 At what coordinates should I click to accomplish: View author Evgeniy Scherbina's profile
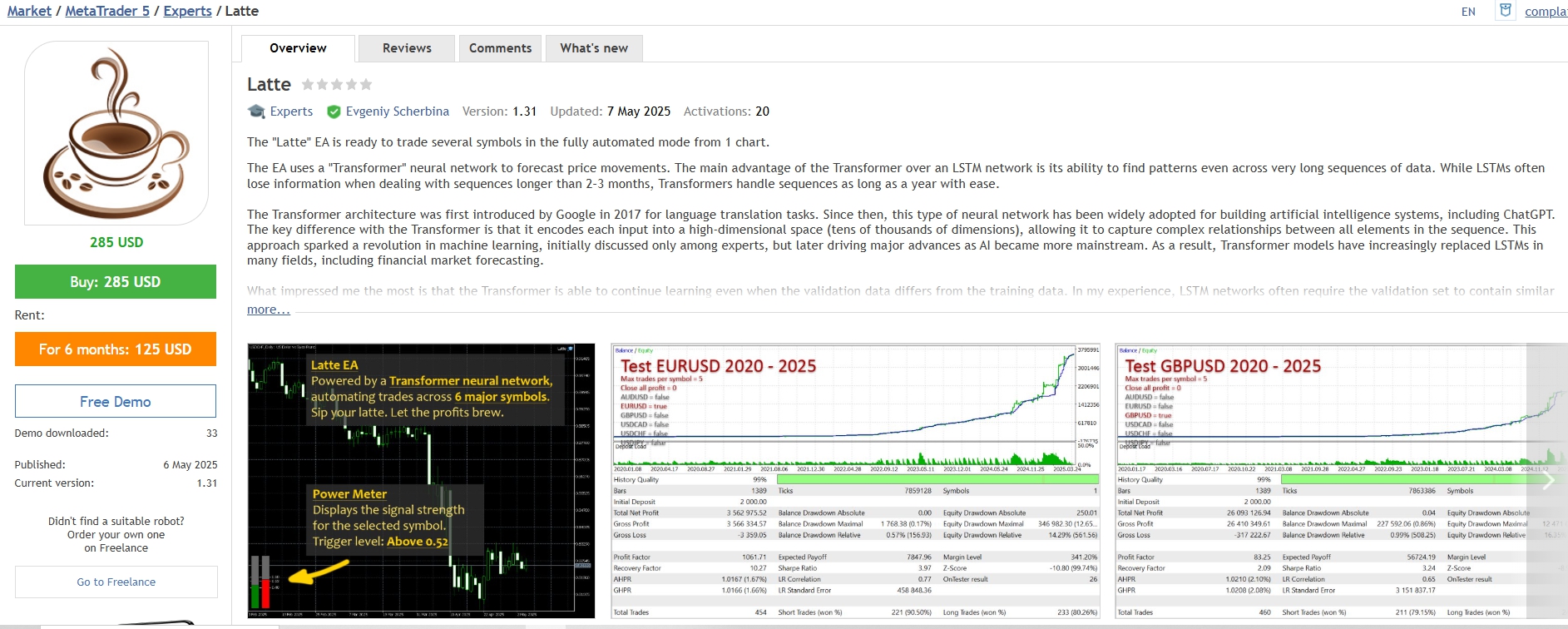tap(398, 111)
